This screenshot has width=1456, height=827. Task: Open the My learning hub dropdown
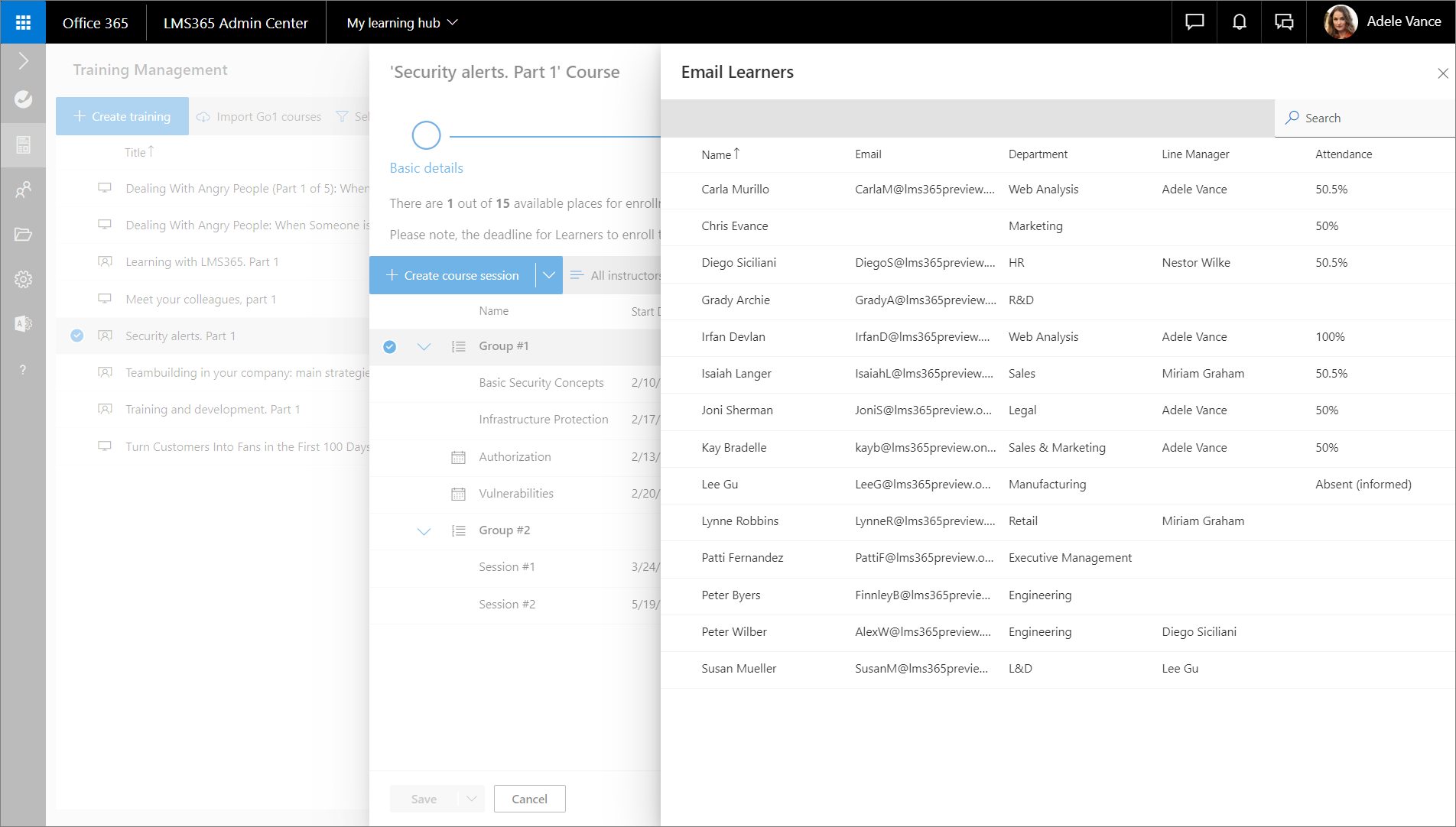point(402,23)
